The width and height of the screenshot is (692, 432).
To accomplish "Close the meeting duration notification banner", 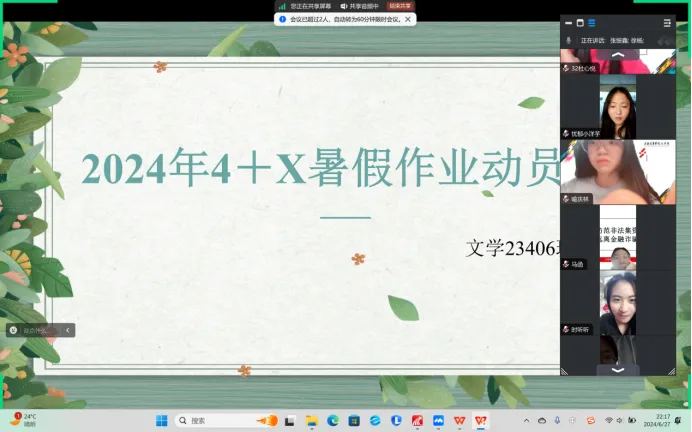I will point(408,19).
